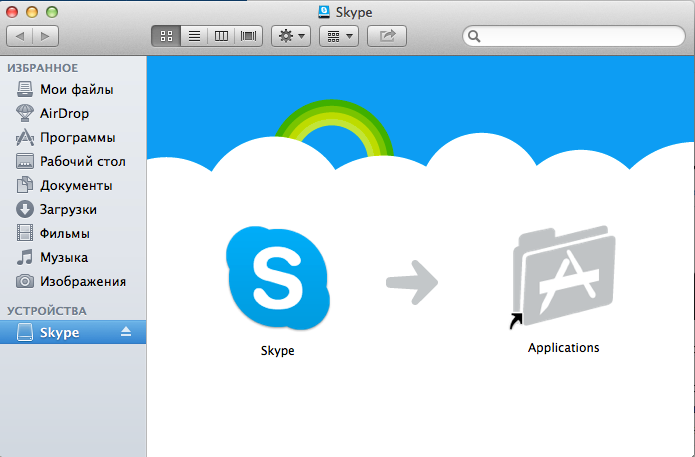Select Программы in the sidebar
The image size is (695, 457).
(x=77, y=137)
